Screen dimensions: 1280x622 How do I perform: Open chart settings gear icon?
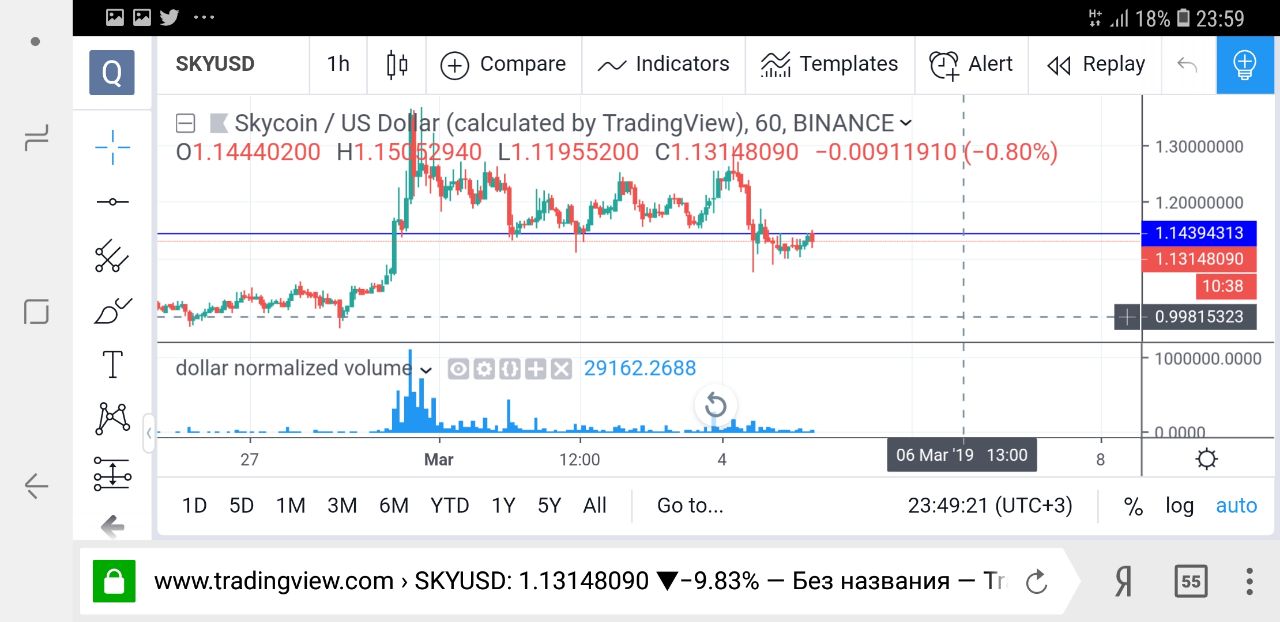point(1207,459)
